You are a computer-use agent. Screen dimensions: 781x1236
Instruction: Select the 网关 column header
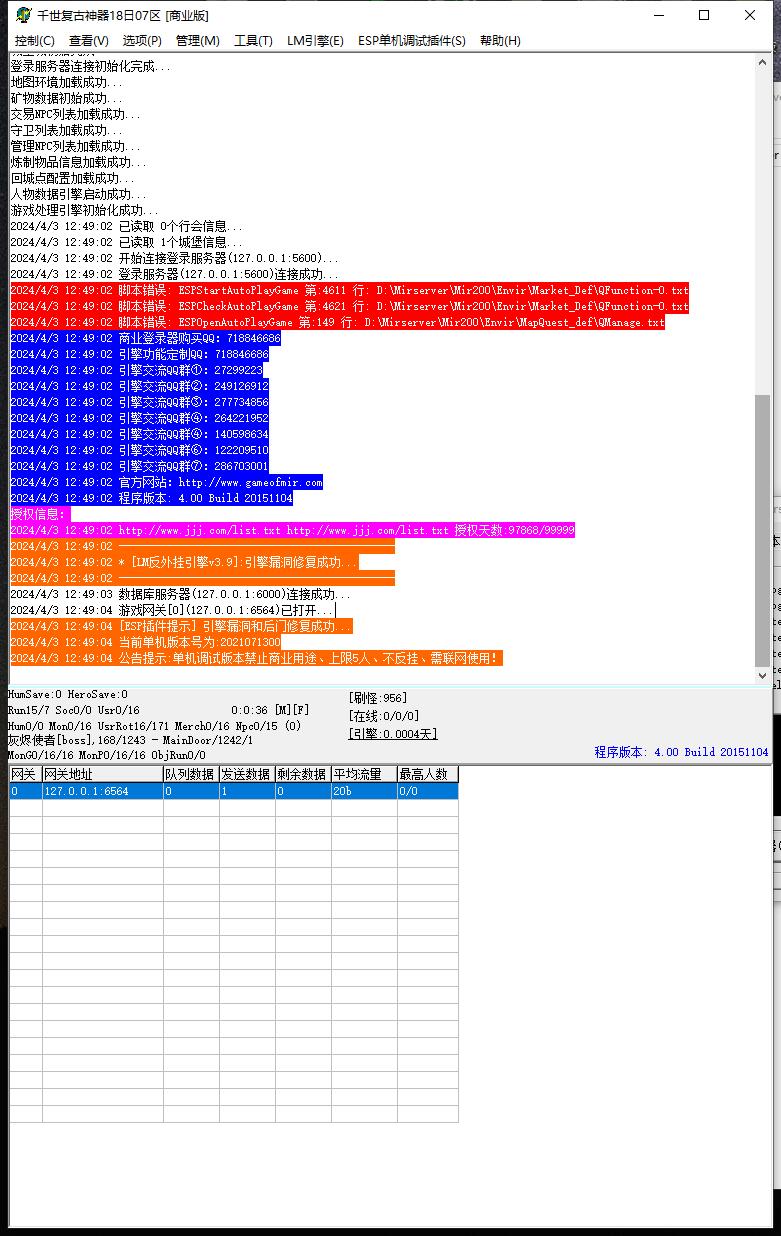(25, 774)
